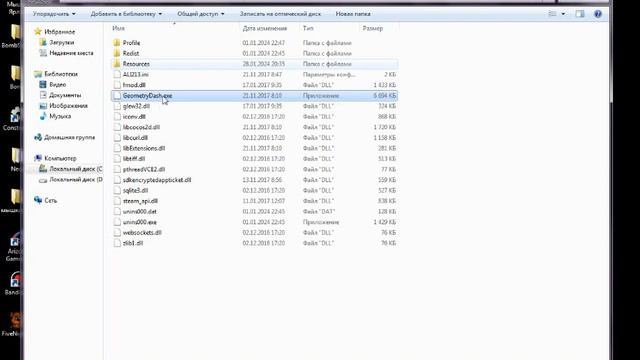The height and width of the screenshot is (360, 640).
Task: Sort by Тип column header
Action: tap(308, 28)
